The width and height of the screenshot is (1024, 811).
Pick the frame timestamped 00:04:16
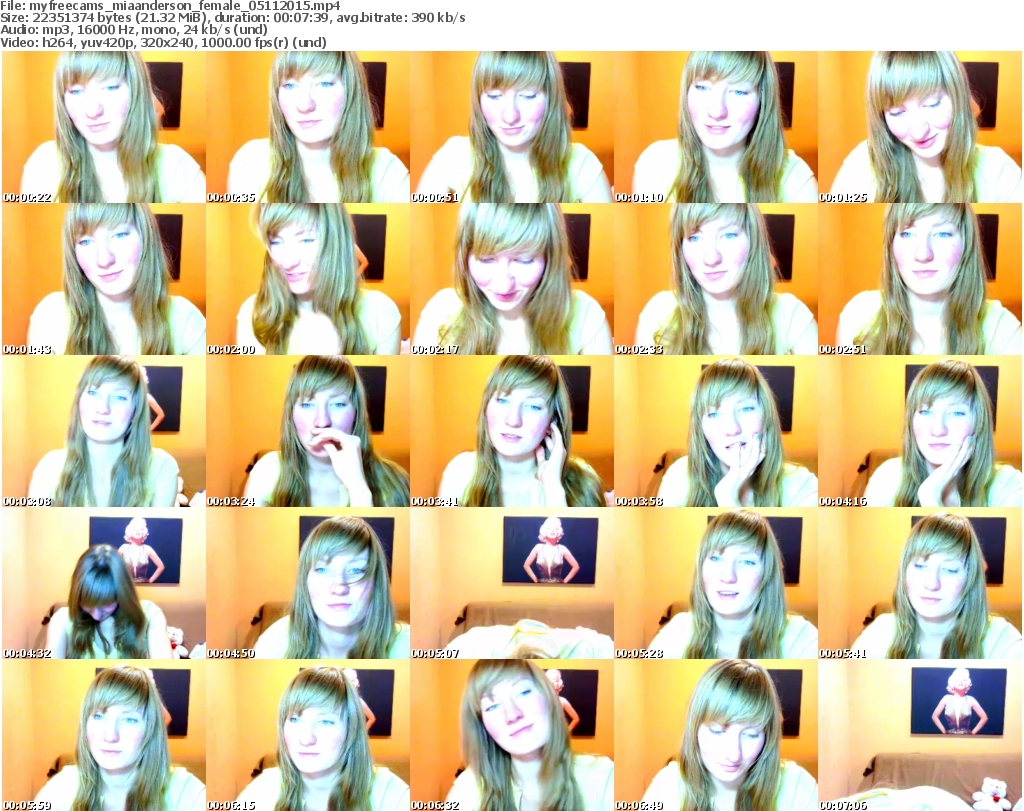pyautogui.click(x=920, y=432)
